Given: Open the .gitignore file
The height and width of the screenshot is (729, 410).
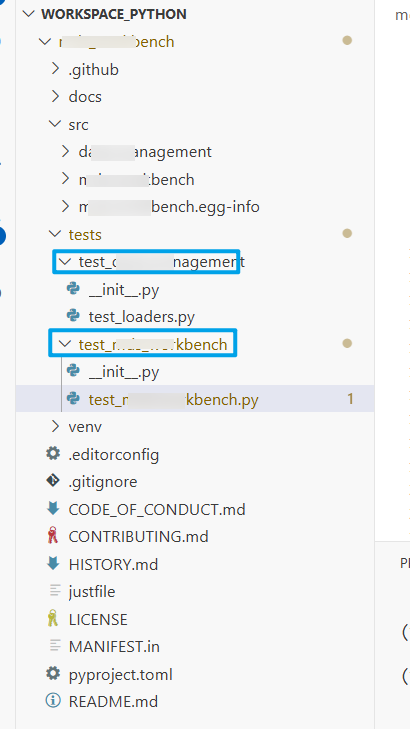Looking at the screenshot, I should point(103,482).
